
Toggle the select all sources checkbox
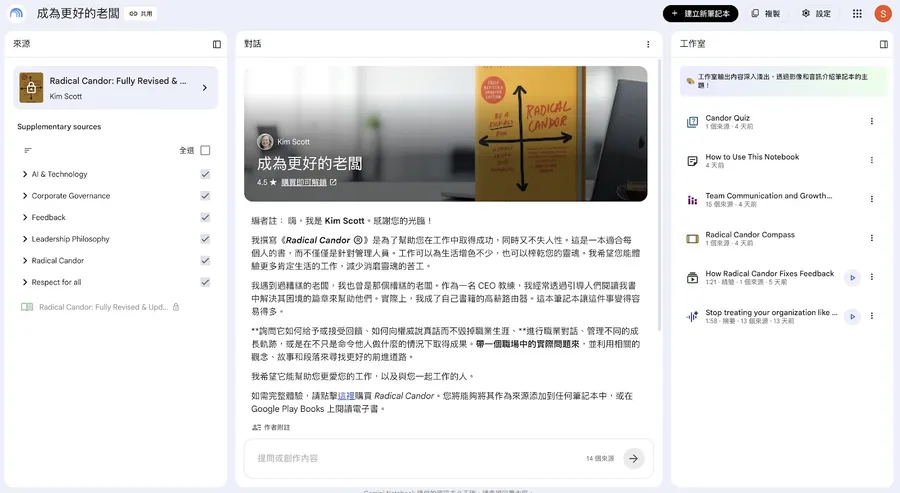(x=205, y=150)
